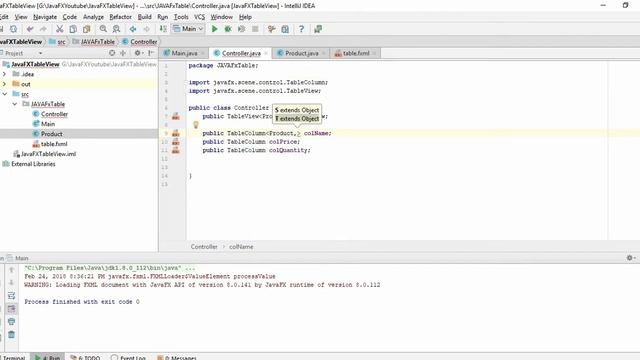The width and height of the screenshot is (640, 360).
Task: Click 'T extends Object' in the parameter popup
Action: [297, 118]
